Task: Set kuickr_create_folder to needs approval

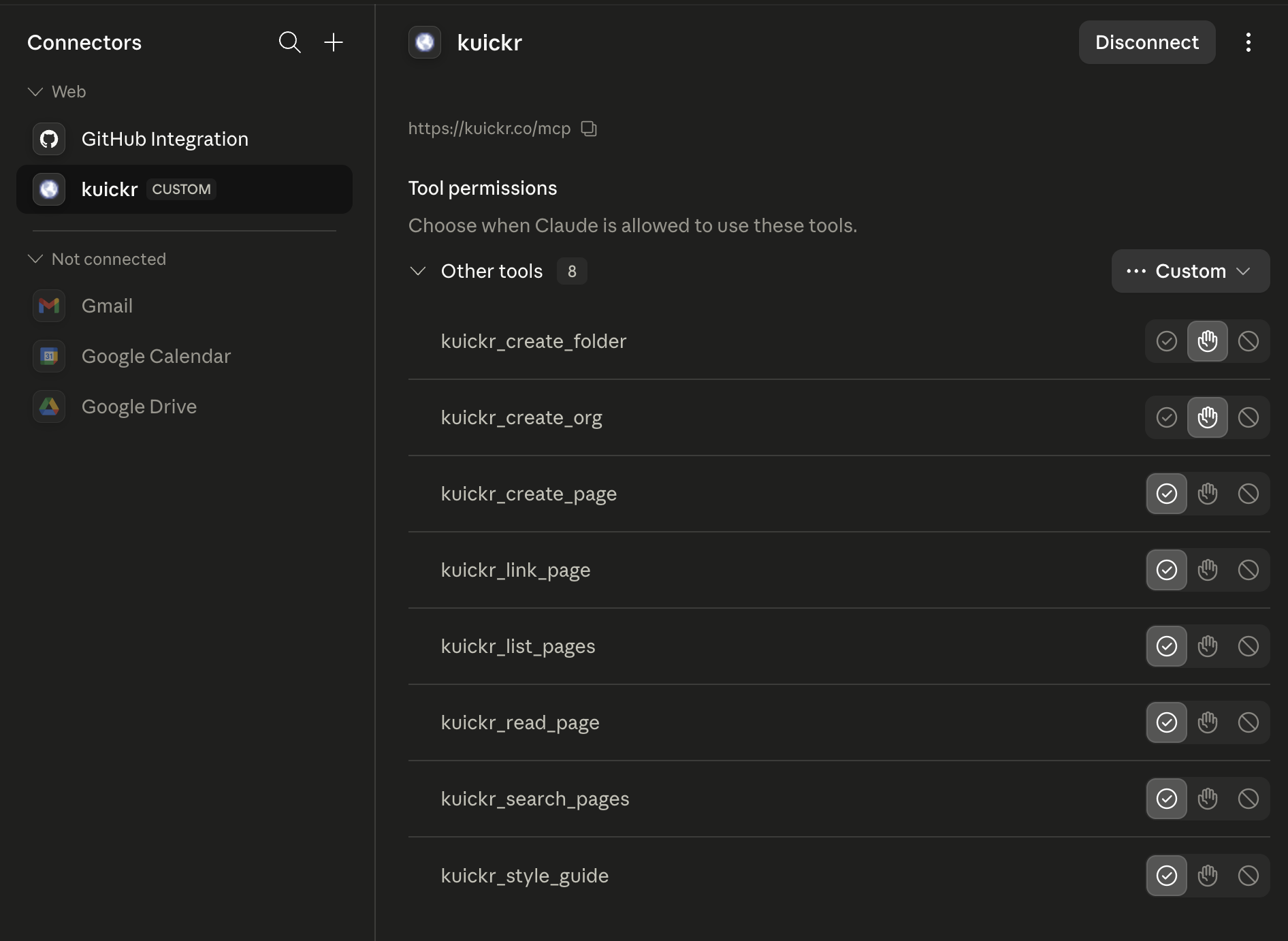Action: [x=1208, y=341]
